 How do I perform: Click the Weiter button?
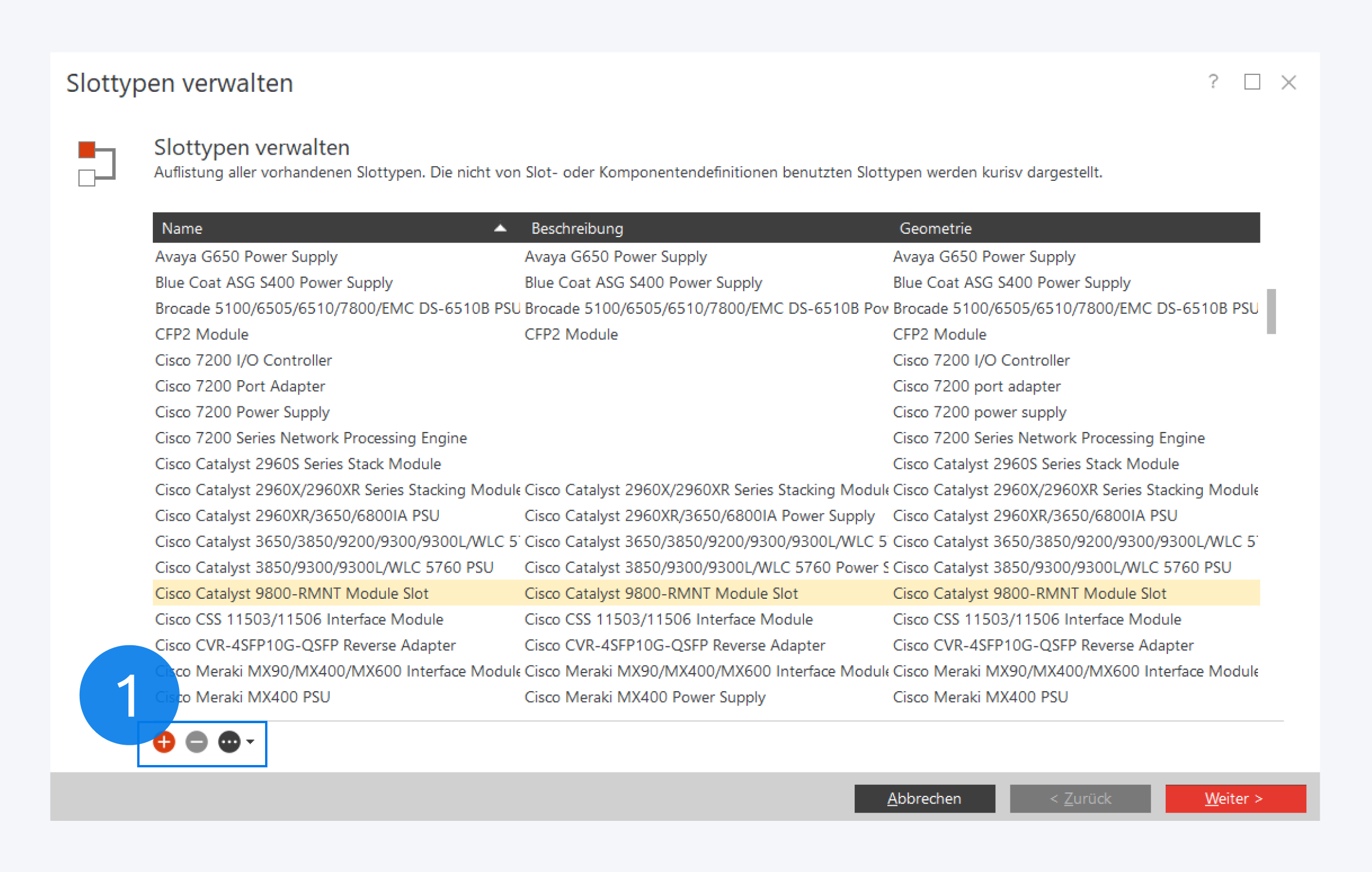pos(1235,798)
